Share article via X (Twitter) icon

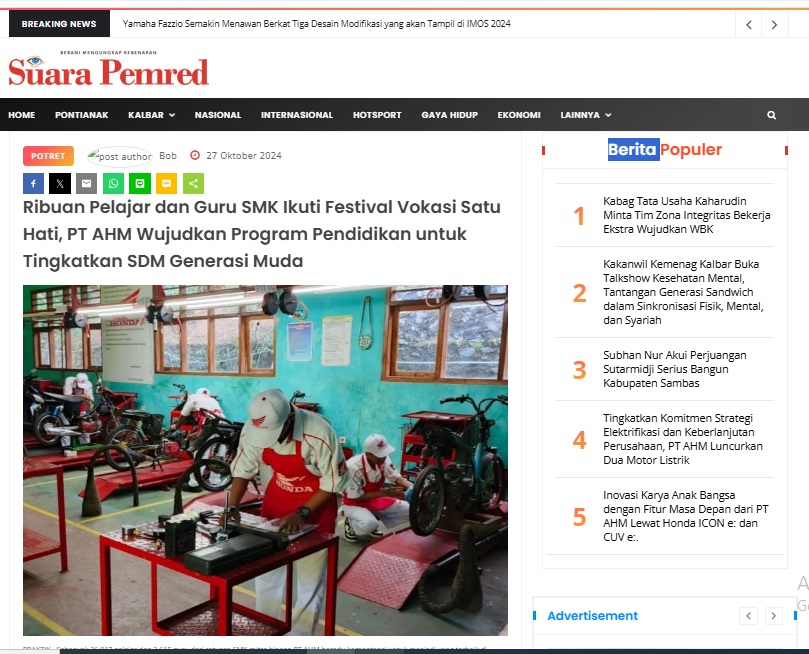(60, 184)
